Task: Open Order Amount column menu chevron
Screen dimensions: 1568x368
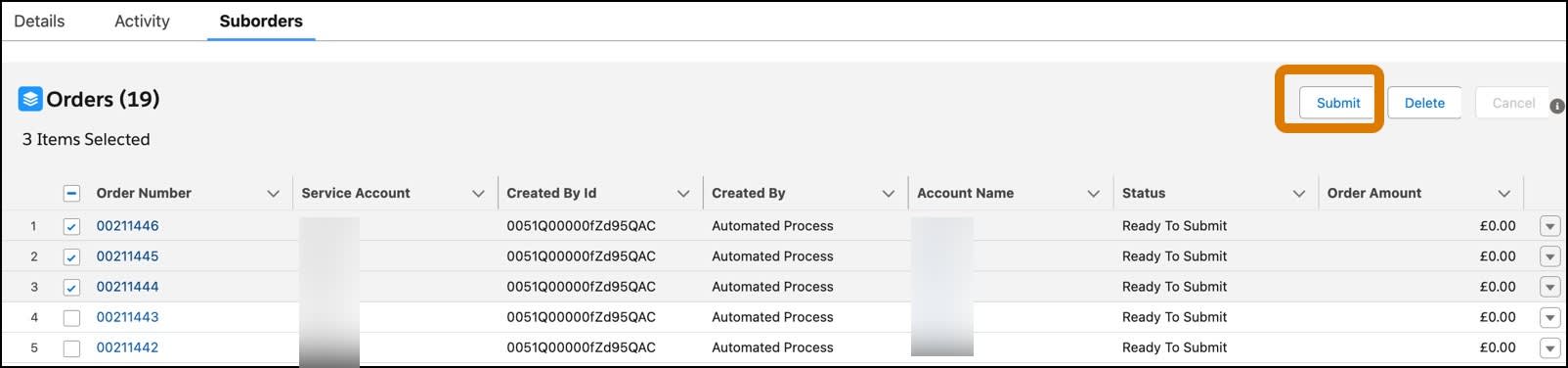Action: (1504, 194)
